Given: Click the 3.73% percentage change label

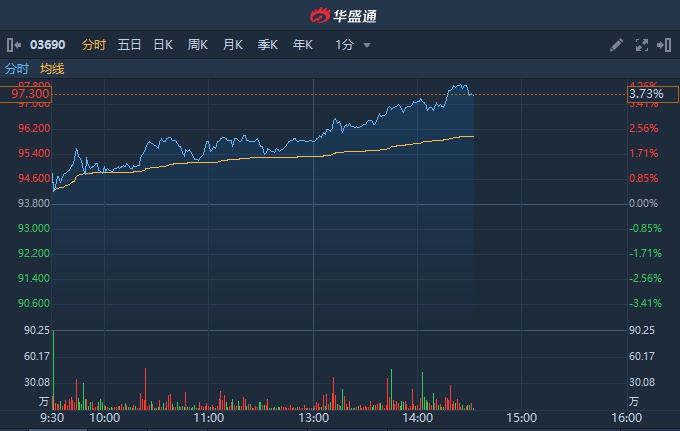Looking at the screenshot, I should click(x=645, y=94).
